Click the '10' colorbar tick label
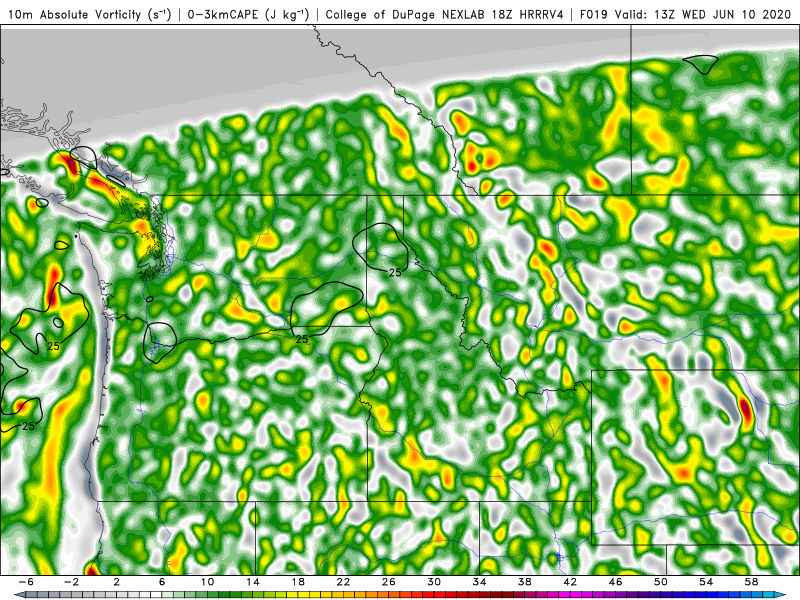Image resolution: width=800 pixels, height=600 pixels. tap(207, 582)
